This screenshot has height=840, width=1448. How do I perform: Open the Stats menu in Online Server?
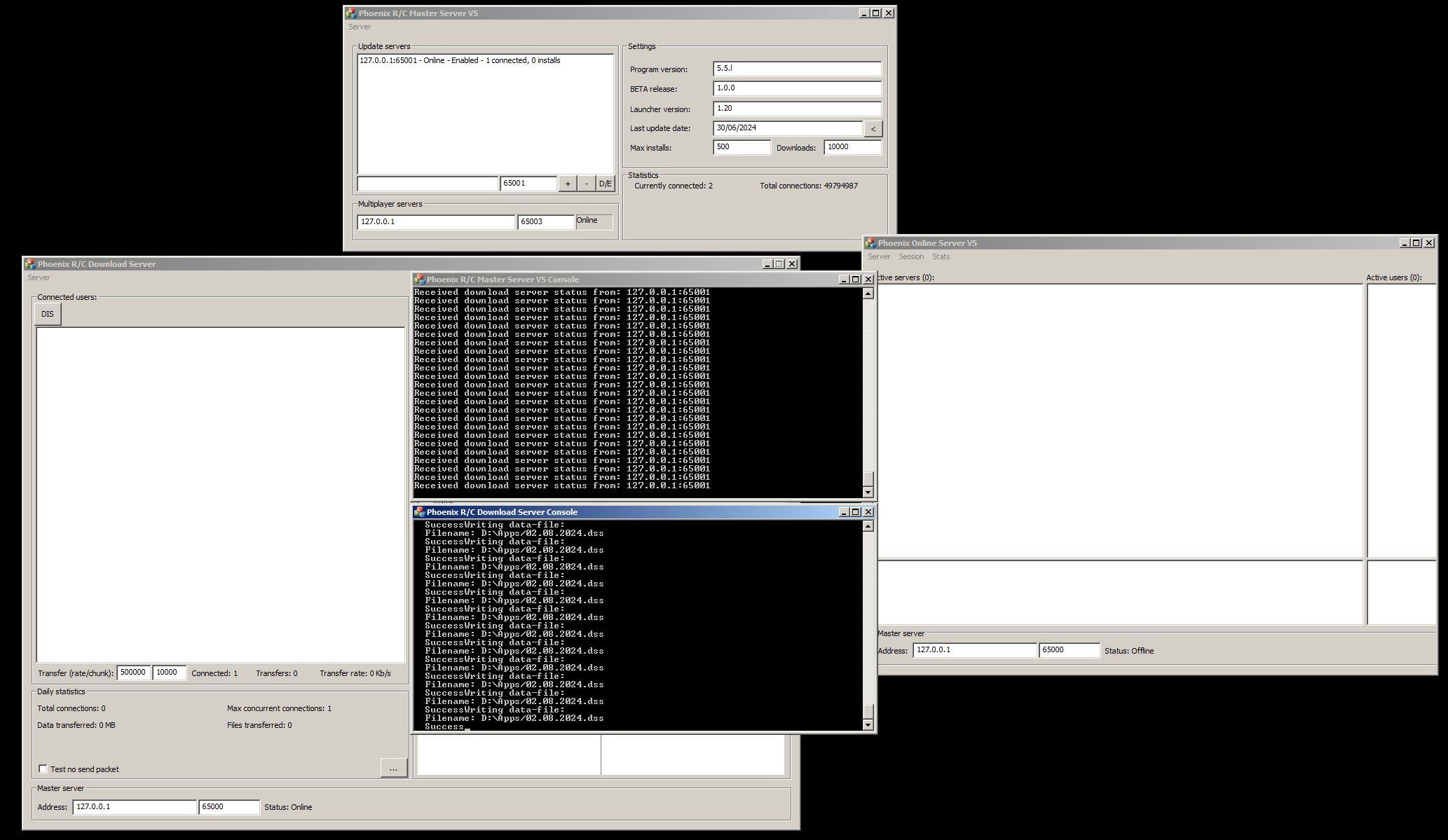tap(941, 256)
